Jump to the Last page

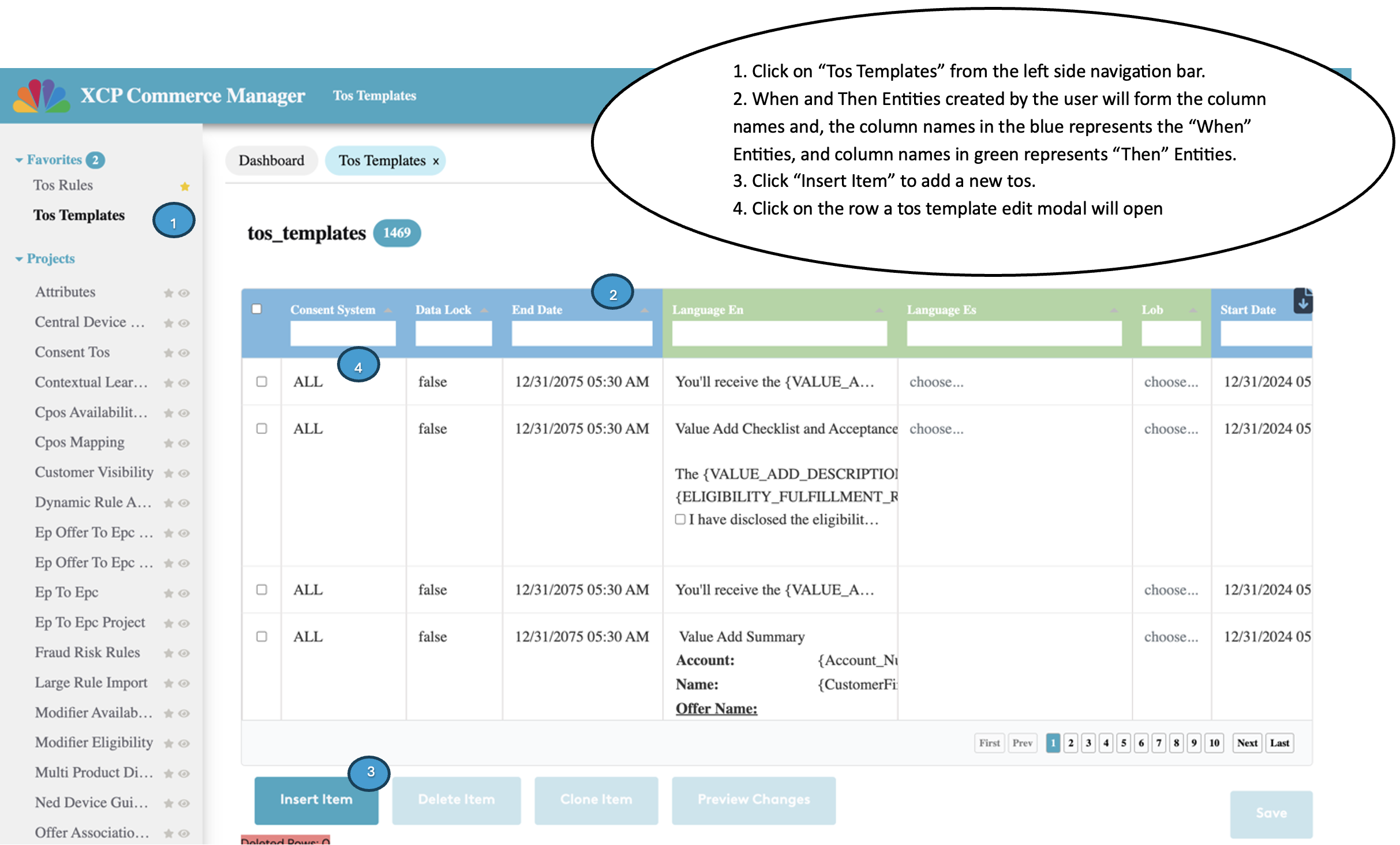pos(1279,743)
